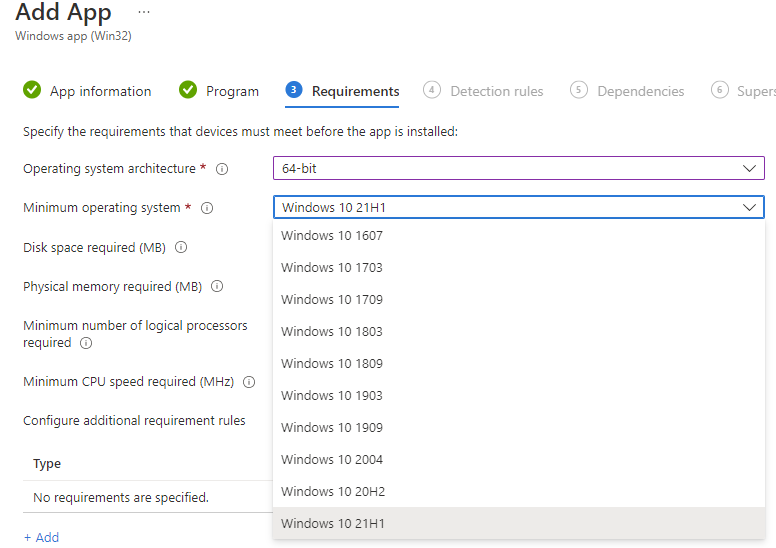Click the Add App page title
The width and height of the screenshot is (776, 548).
[63, 12]
